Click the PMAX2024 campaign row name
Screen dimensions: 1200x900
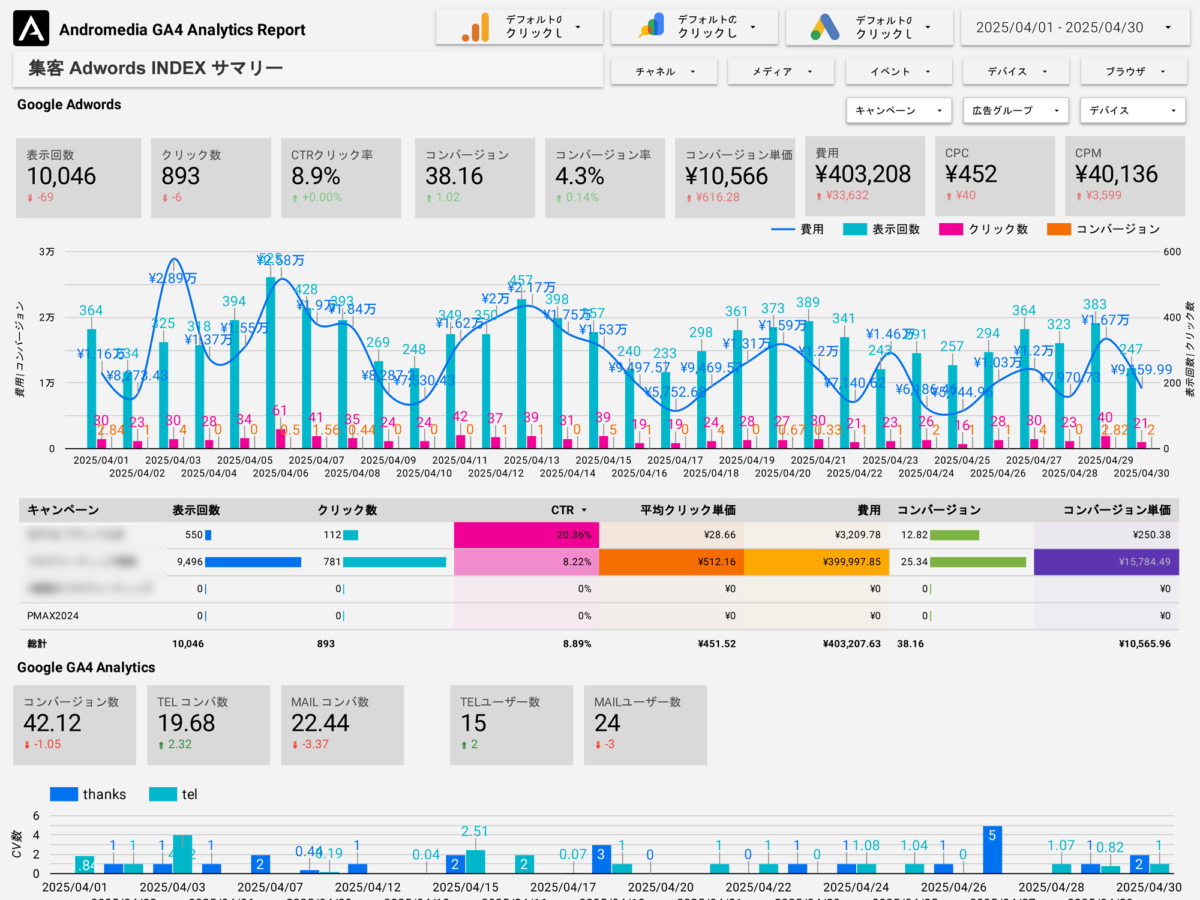[x=51, y=616]
